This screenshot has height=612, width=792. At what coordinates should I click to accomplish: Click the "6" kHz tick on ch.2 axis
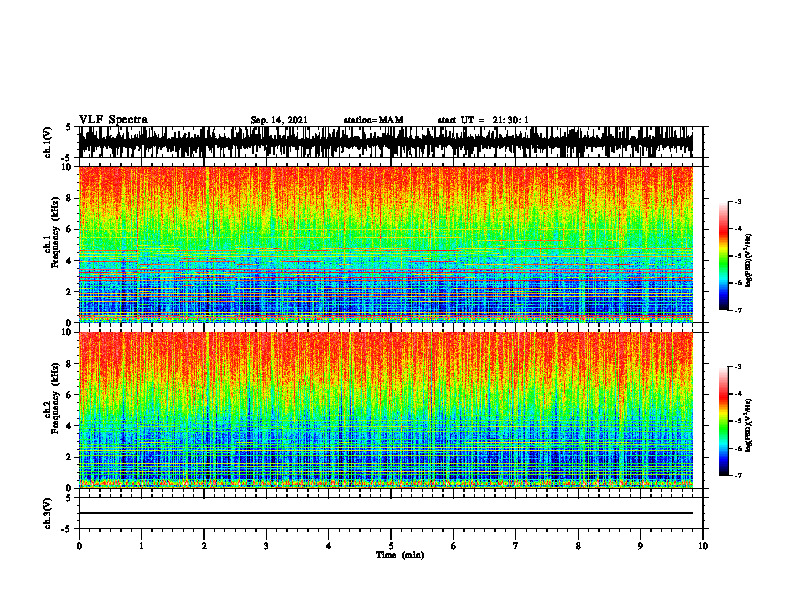tap(70, 395)
